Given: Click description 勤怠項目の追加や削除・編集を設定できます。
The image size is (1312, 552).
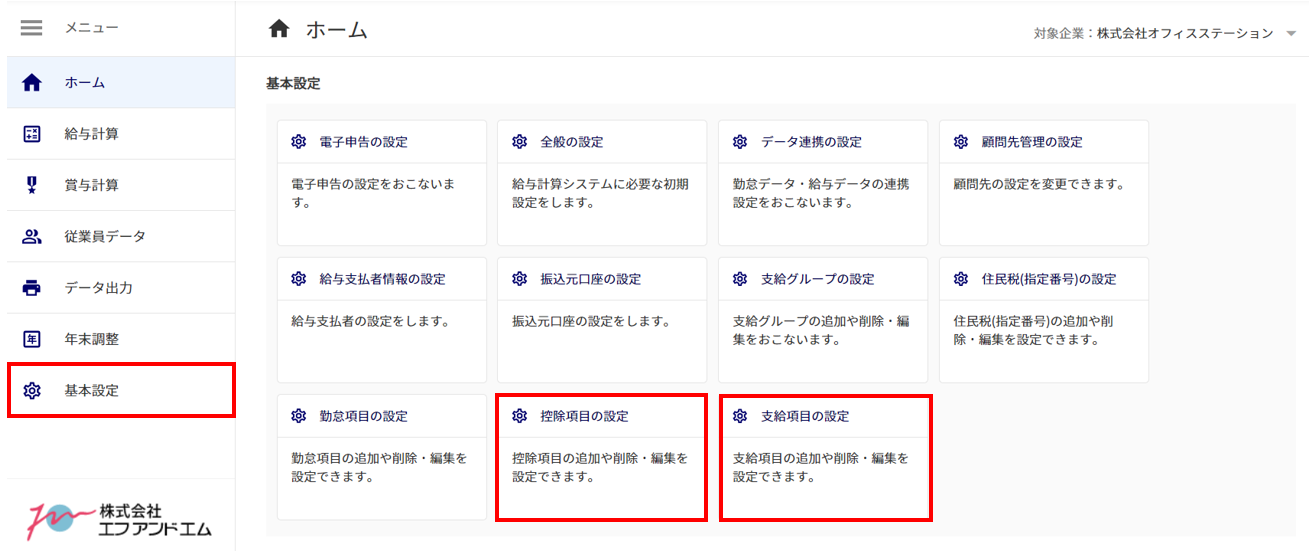Looking at the screenshot, I should coord(379,467).
